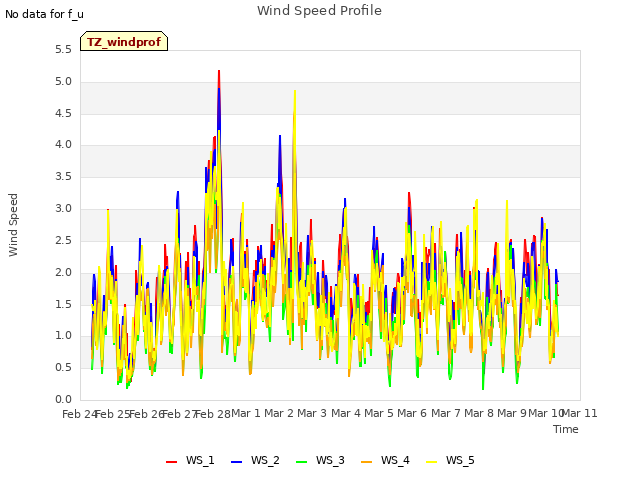Click the 5.5 y-axis tick label
The height and width of the screenshot is (480, 640).
click(63, 50)
